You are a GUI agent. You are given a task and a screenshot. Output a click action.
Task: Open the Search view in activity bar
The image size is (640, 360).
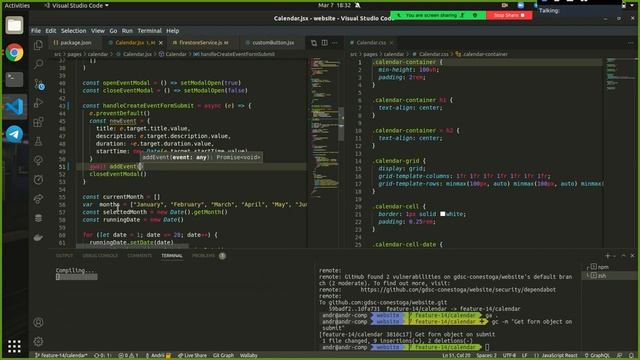[x=38, y=64]
